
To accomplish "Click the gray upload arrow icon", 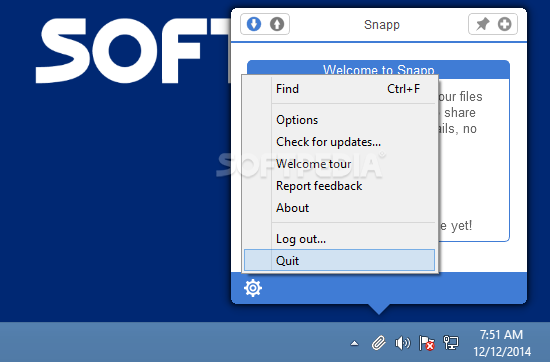I will tap(277, 24).
